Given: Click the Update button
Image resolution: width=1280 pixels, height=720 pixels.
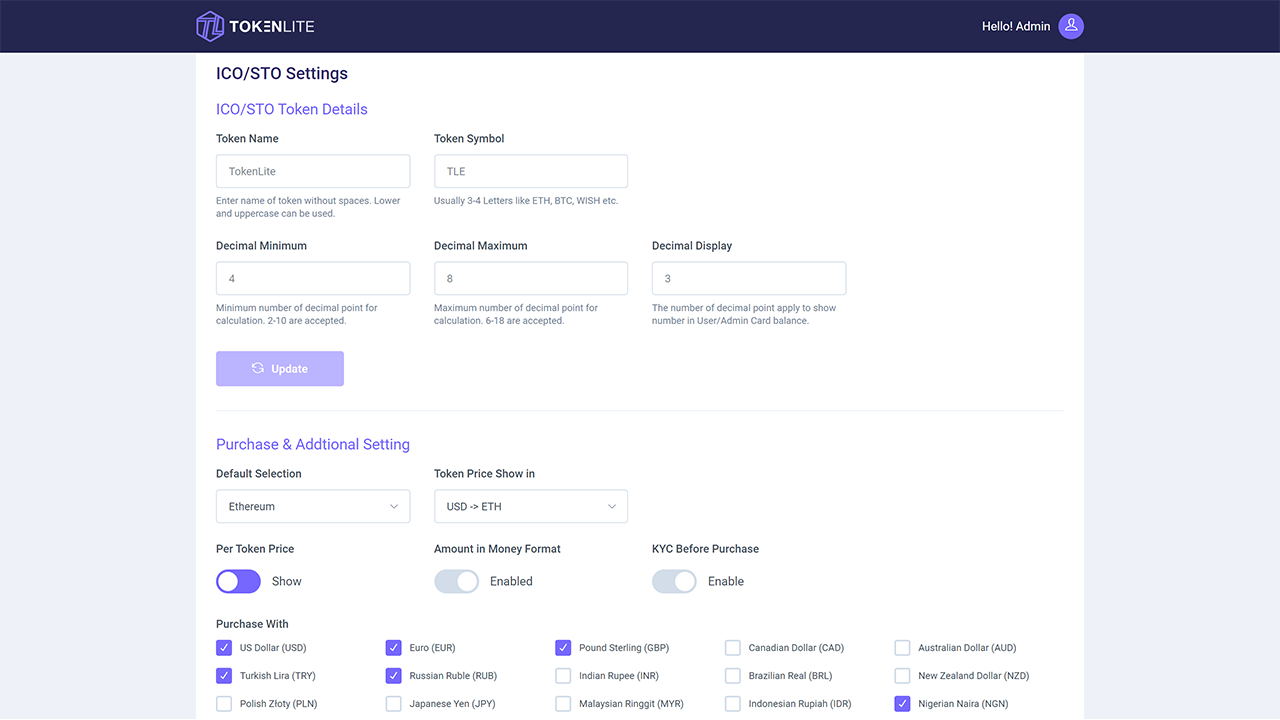Looking at the screenshot, I should point(280,368).
